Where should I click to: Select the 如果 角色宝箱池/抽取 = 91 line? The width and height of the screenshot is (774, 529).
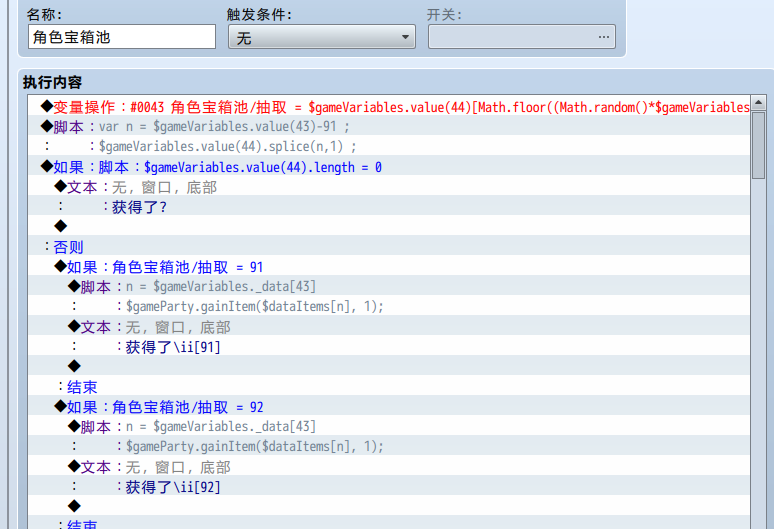(x=389, y=267)
